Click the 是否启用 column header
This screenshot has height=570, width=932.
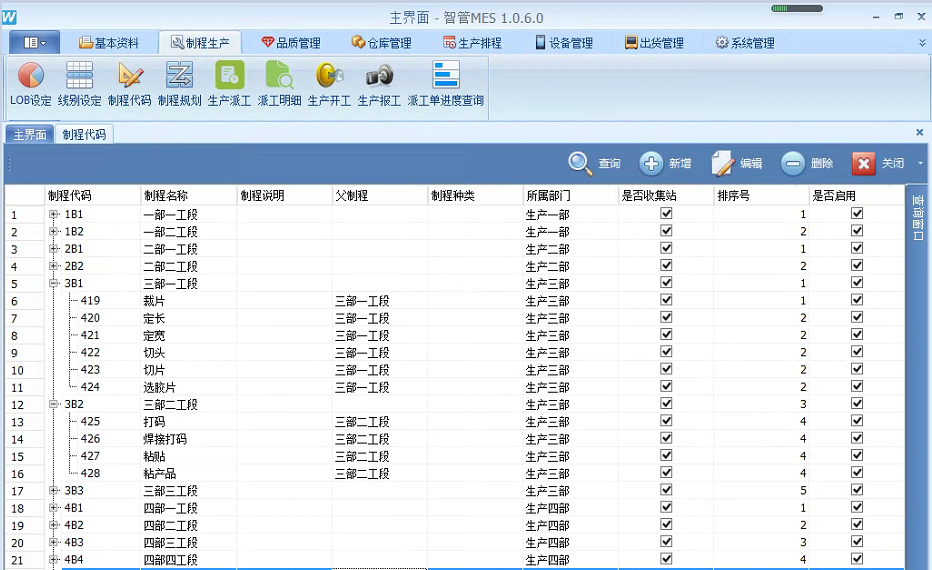coord(857,196)
